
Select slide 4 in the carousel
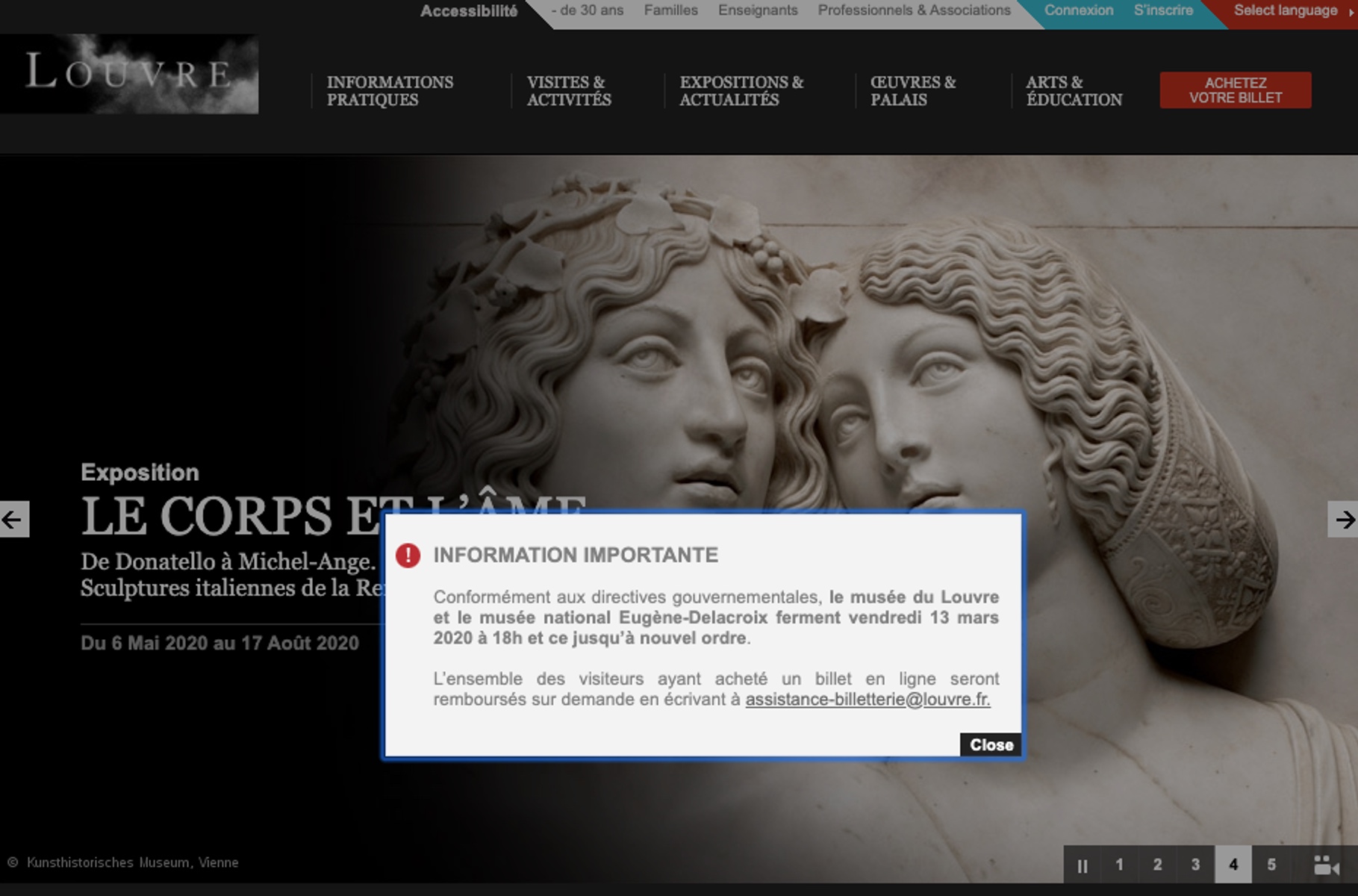(1233, 865)
